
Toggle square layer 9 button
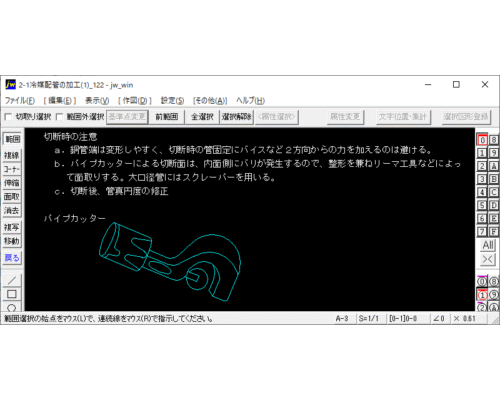[494, 153]
